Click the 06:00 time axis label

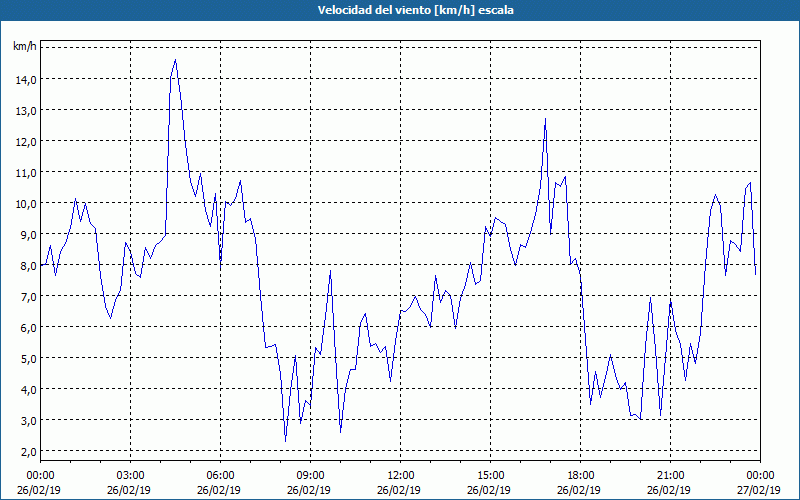pos(220,476)
